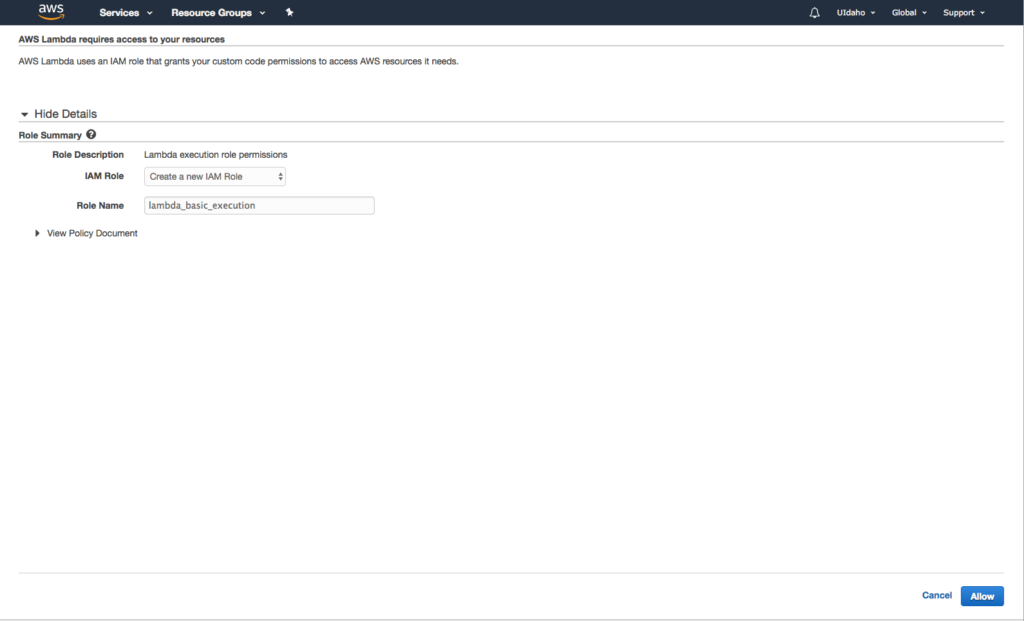Screen dimensions: 1024x621
Task: Click the 'Lambda execution role permissions' text
Action: 216,155
